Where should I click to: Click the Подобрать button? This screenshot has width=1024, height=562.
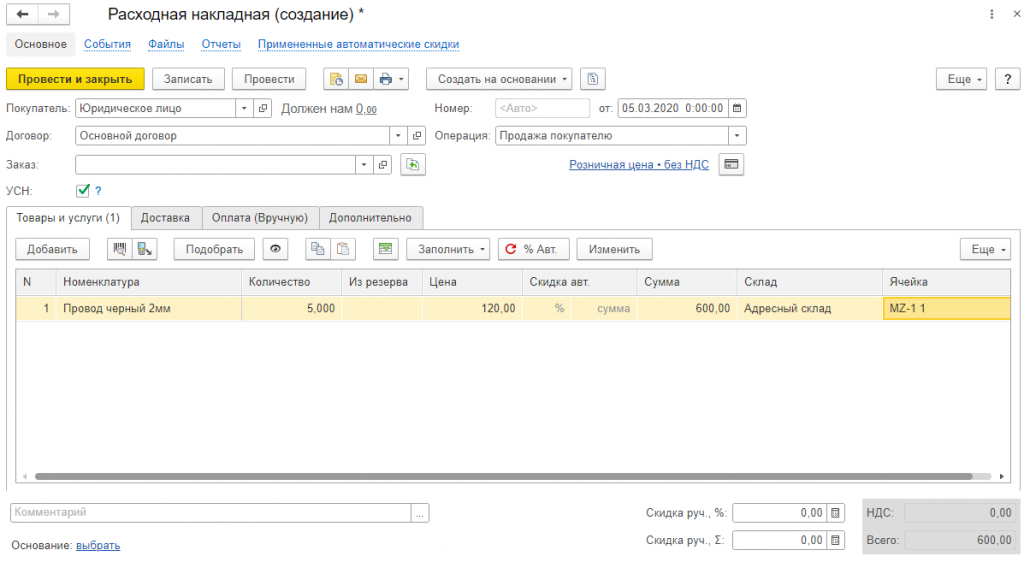214,249
